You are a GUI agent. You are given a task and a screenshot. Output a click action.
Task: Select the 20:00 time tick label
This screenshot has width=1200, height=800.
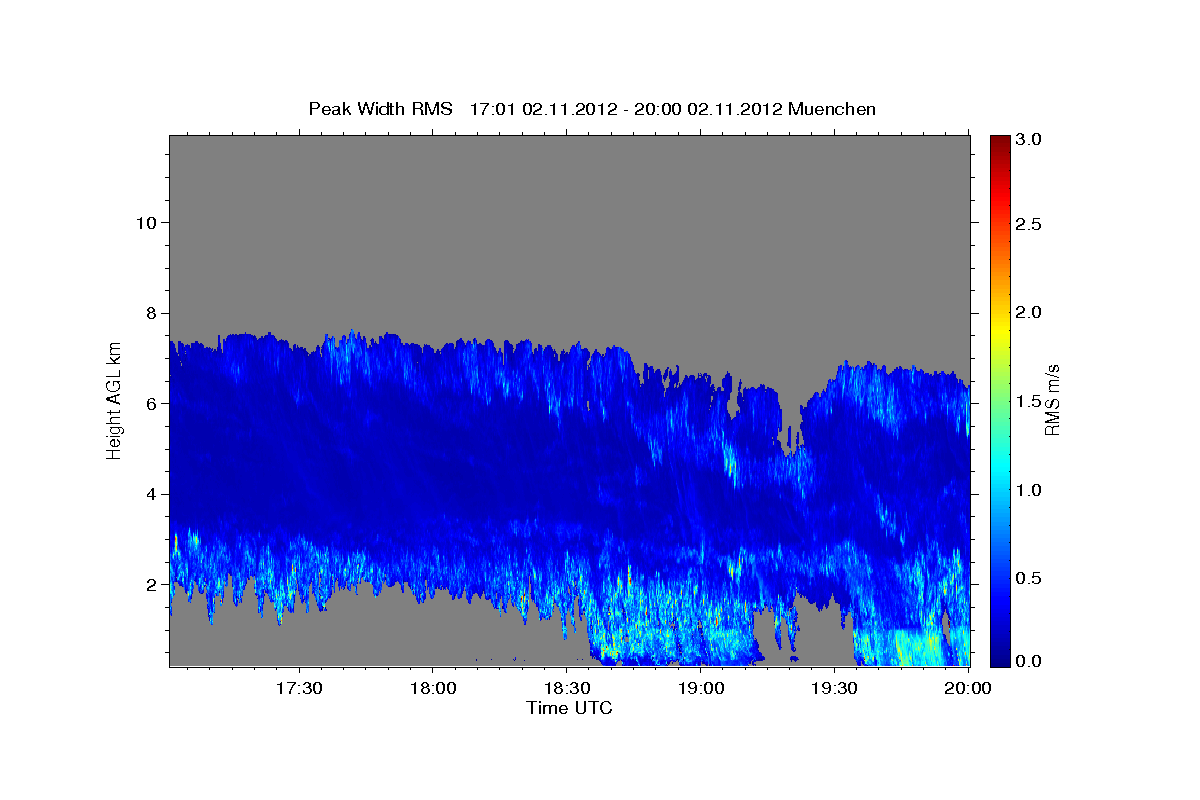point(968,688)
